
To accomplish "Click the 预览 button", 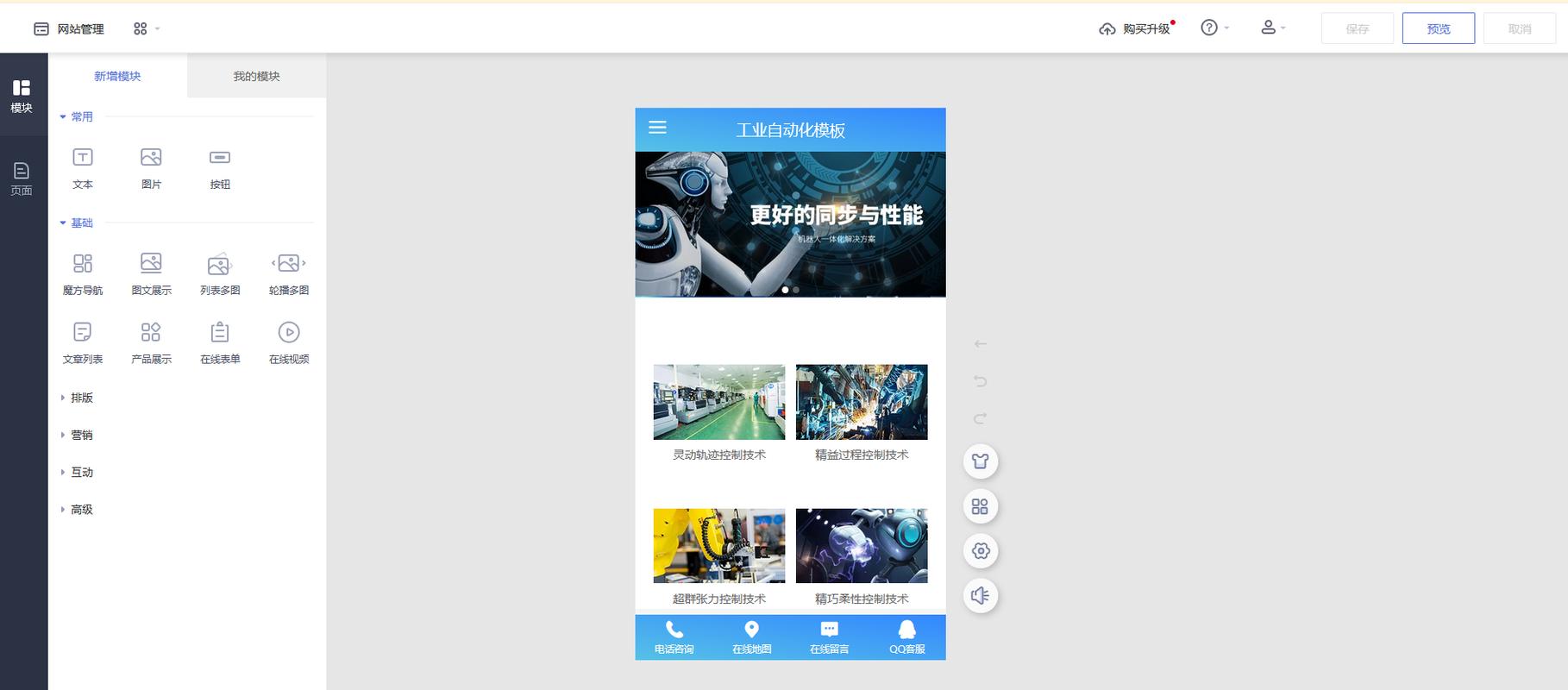I will pyautogui.click(x=1439, y=28).
